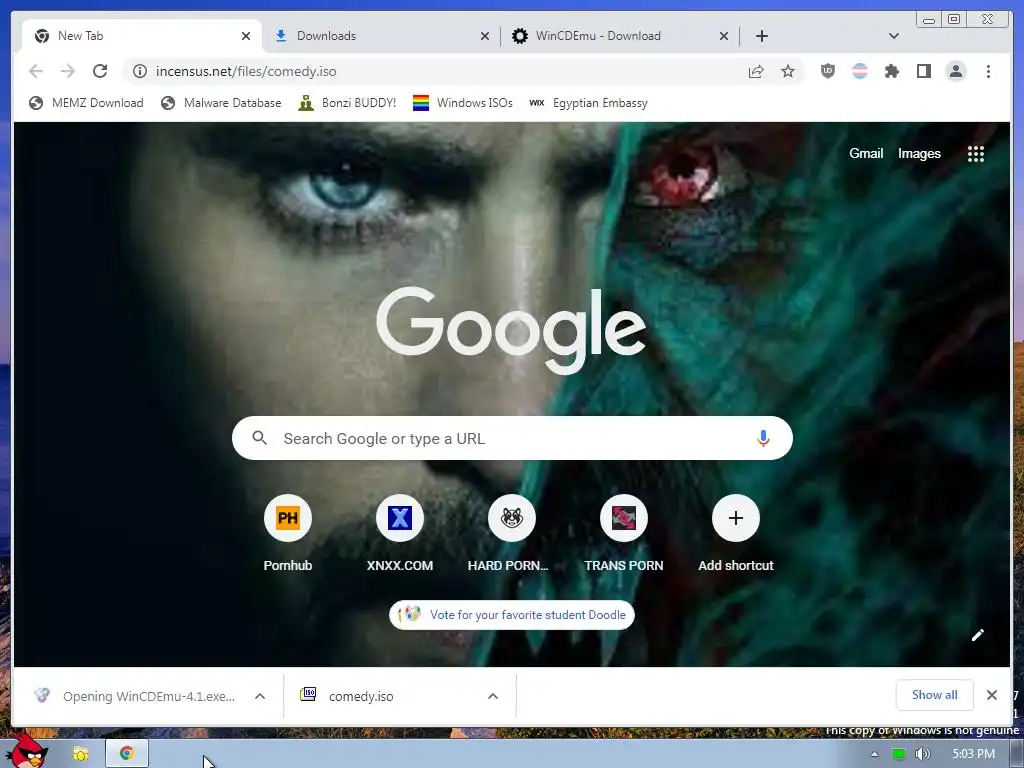Open Extensions puzzle-piece menu
Viewport: 1024px width, 768px height.
coord(891,71)
